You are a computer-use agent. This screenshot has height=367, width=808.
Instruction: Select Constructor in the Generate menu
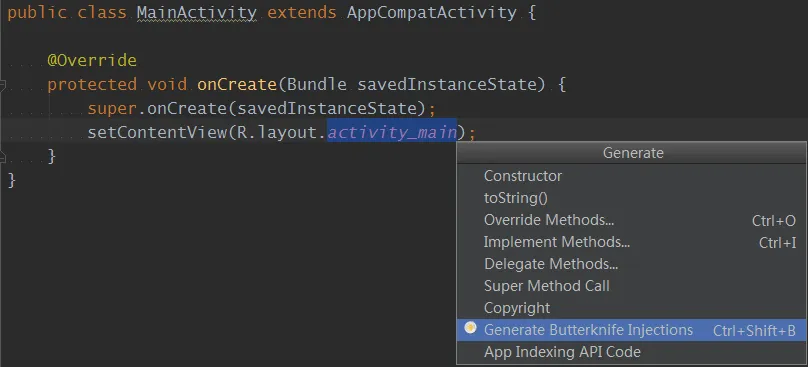pyautogui.click(x=632, y=176)
